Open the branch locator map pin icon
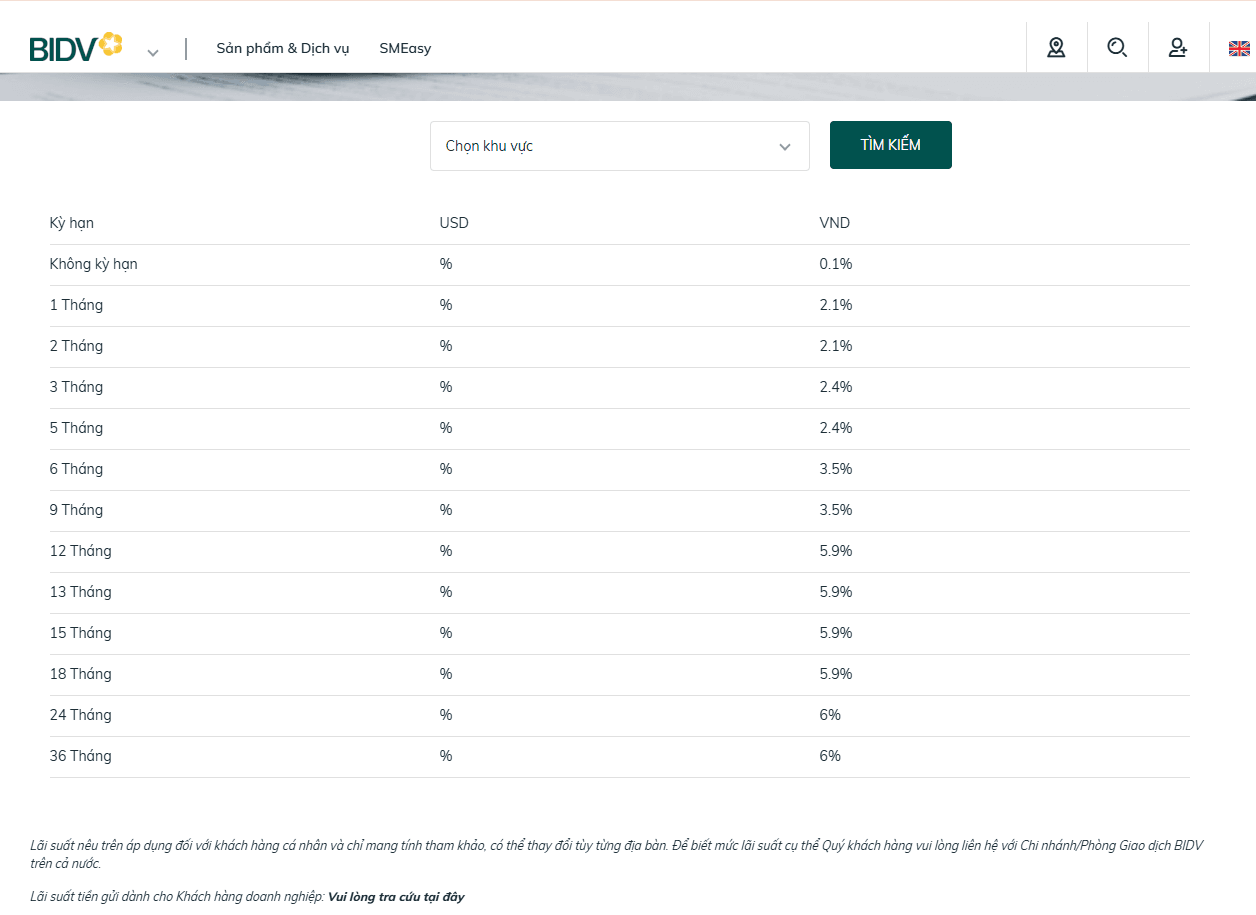 1056,47
